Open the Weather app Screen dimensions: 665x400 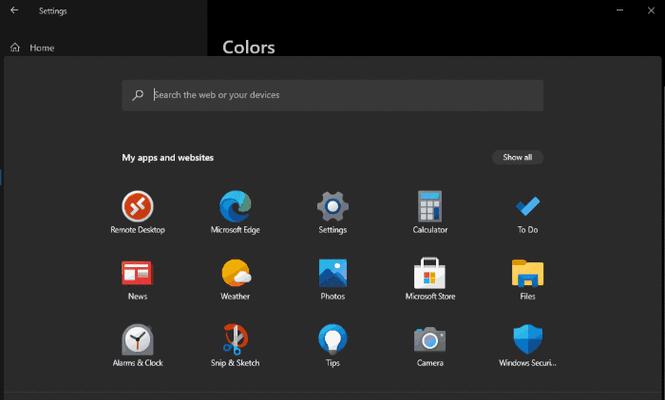pos(235,279)
